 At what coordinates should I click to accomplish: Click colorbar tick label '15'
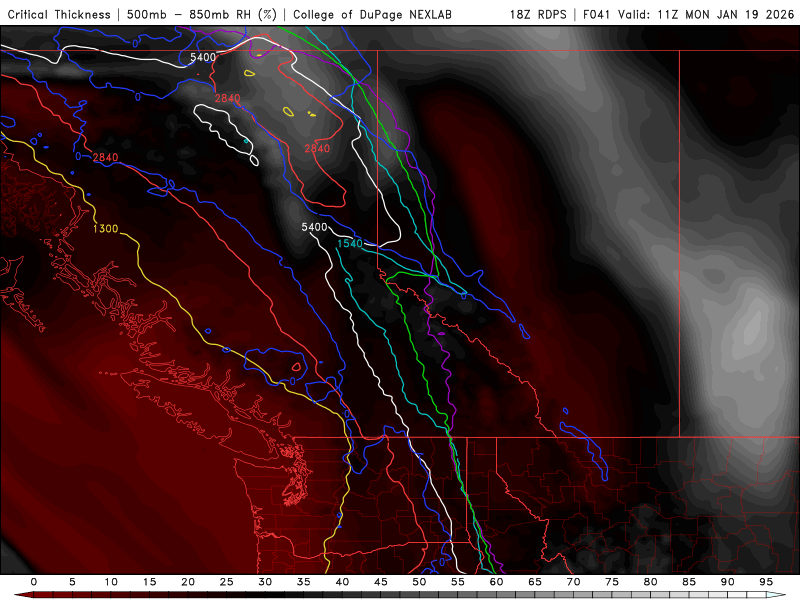coord(149,582)
